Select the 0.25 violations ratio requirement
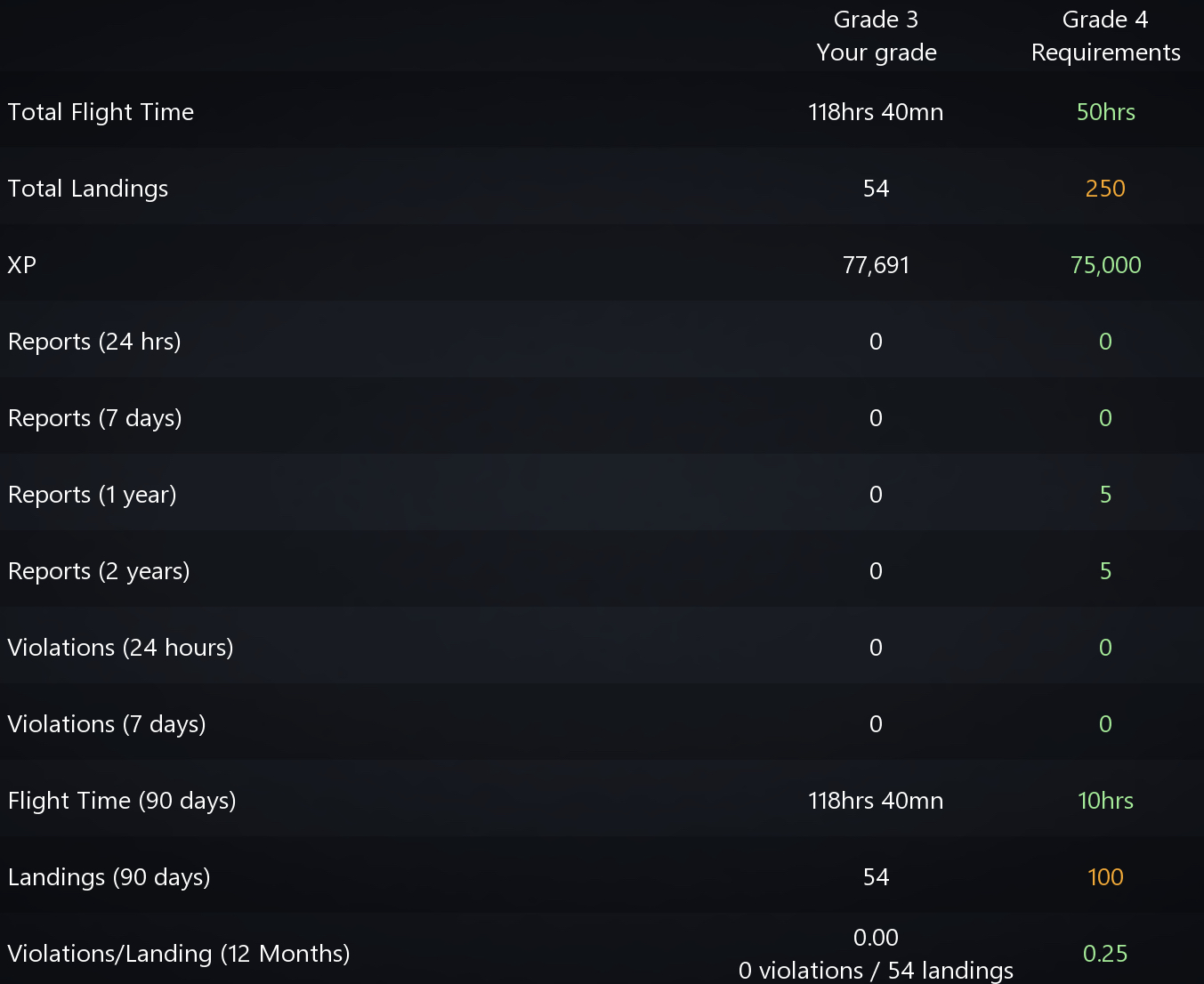This screenshot has width=1204, height=984. pyautogui.click(x=1105, y=954)
